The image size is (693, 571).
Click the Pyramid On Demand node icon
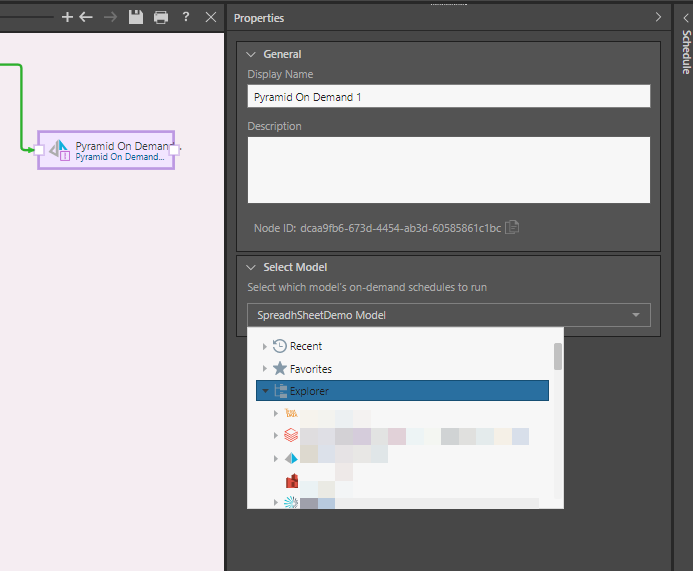(x=59, y=149)
